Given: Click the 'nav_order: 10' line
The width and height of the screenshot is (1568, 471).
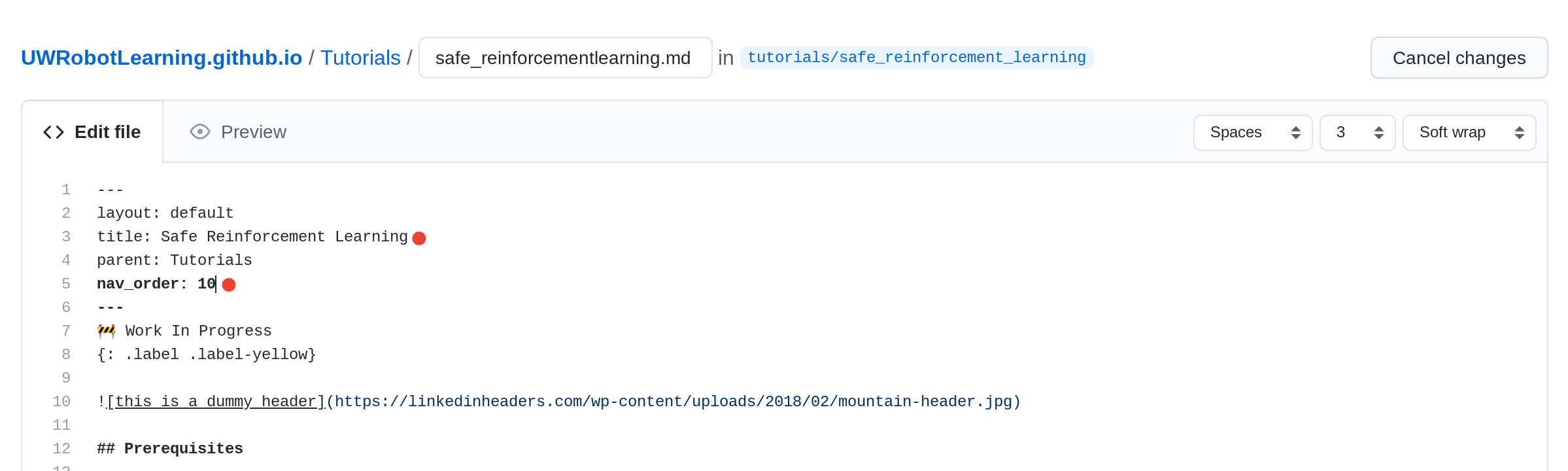Looking at the screenshot, I should [x=156, y=284].
